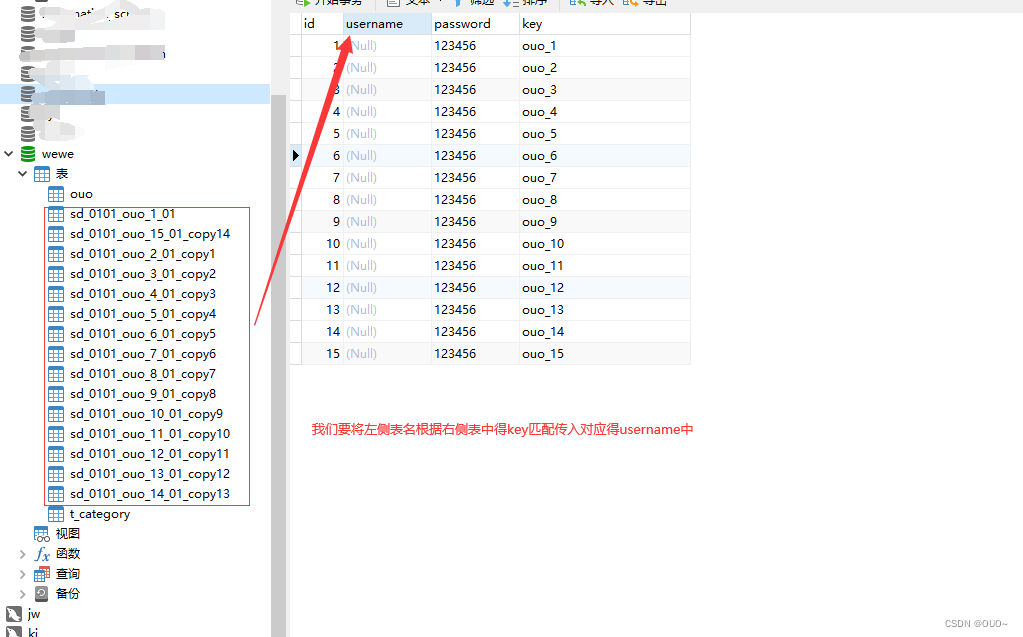Click (Null) username cell in row 4

[x=388, y=112]
